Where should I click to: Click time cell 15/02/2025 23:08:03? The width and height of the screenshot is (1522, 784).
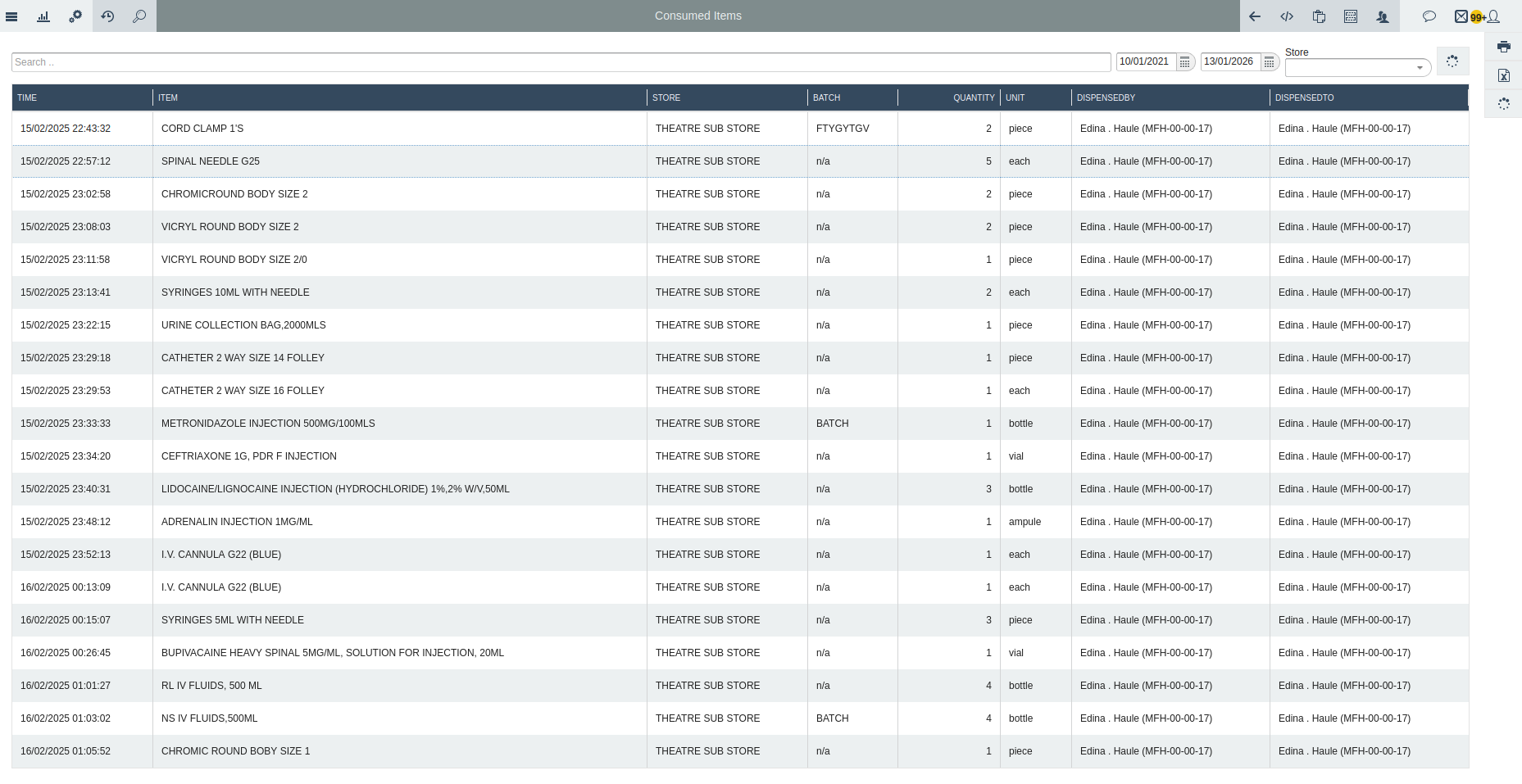pyautogui.click(x=82, y=227)
